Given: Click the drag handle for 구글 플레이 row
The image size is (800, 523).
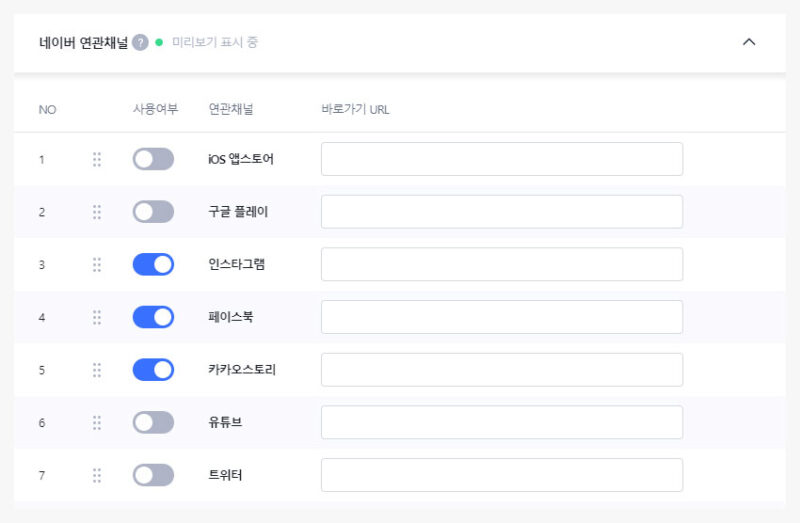Looking at the screenshot, I should (97, 212).
